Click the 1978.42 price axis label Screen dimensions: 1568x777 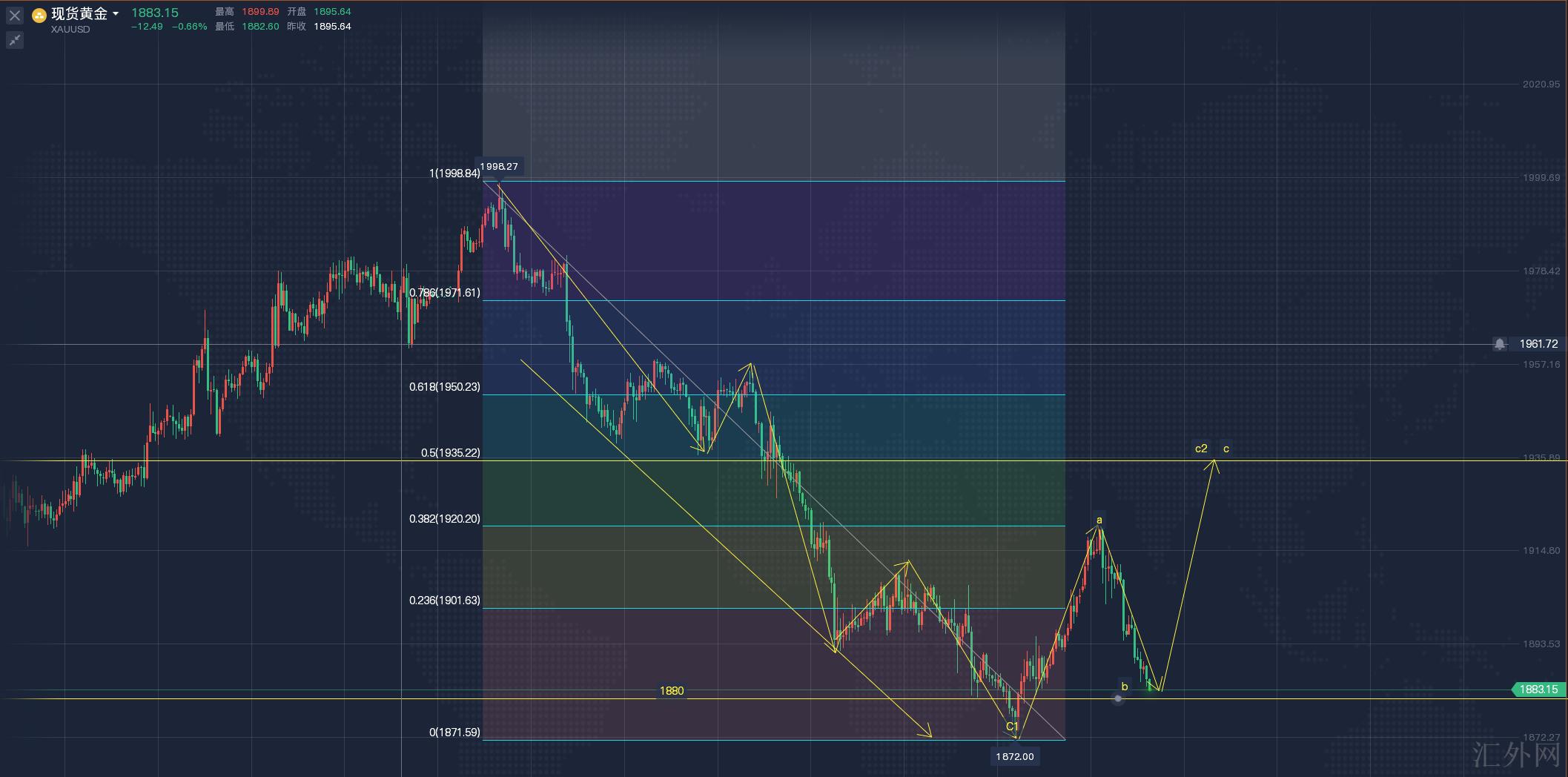[1541, 271]
